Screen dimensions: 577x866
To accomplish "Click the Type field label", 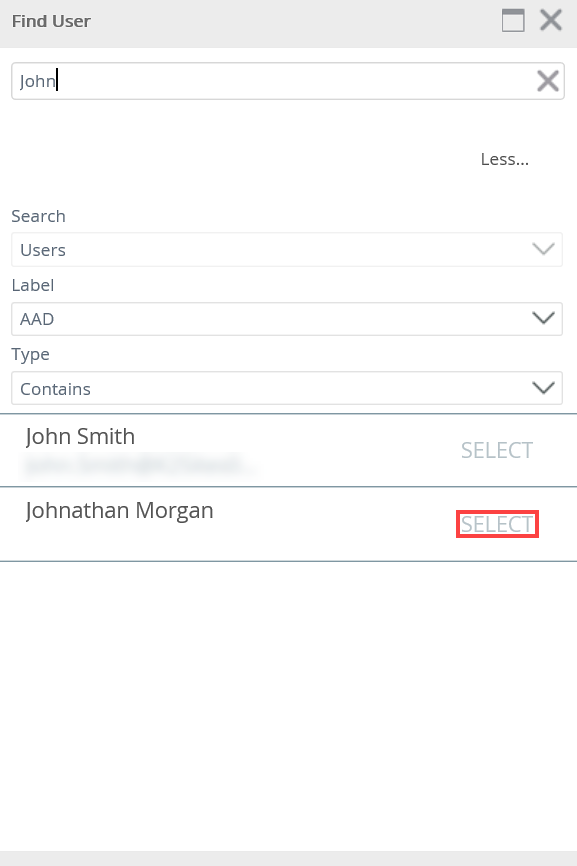I will click(x=30, y=355).
